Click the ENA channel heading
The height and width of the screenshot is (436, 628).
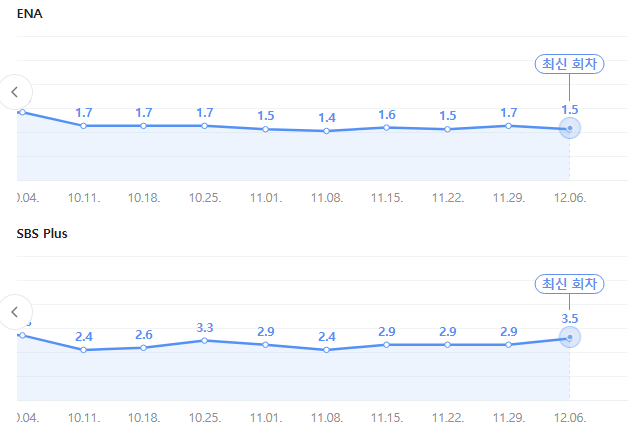(30, 14)
